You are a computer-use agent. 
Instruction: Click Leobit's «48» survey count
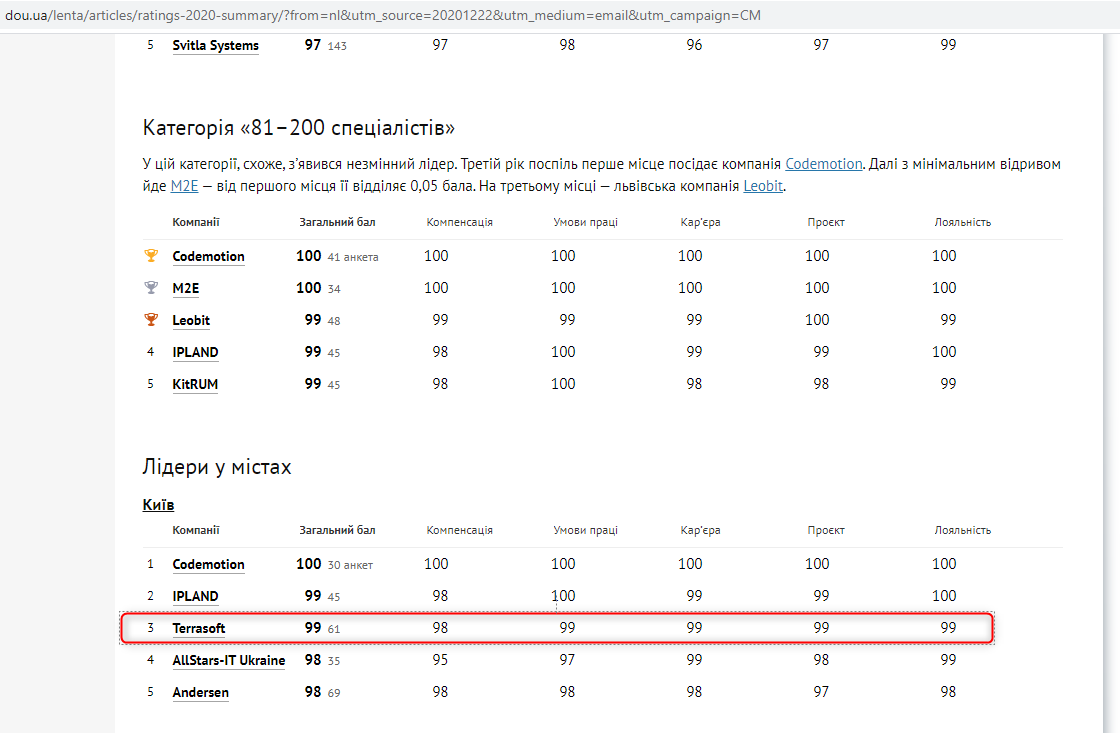[x=334, y=321]
